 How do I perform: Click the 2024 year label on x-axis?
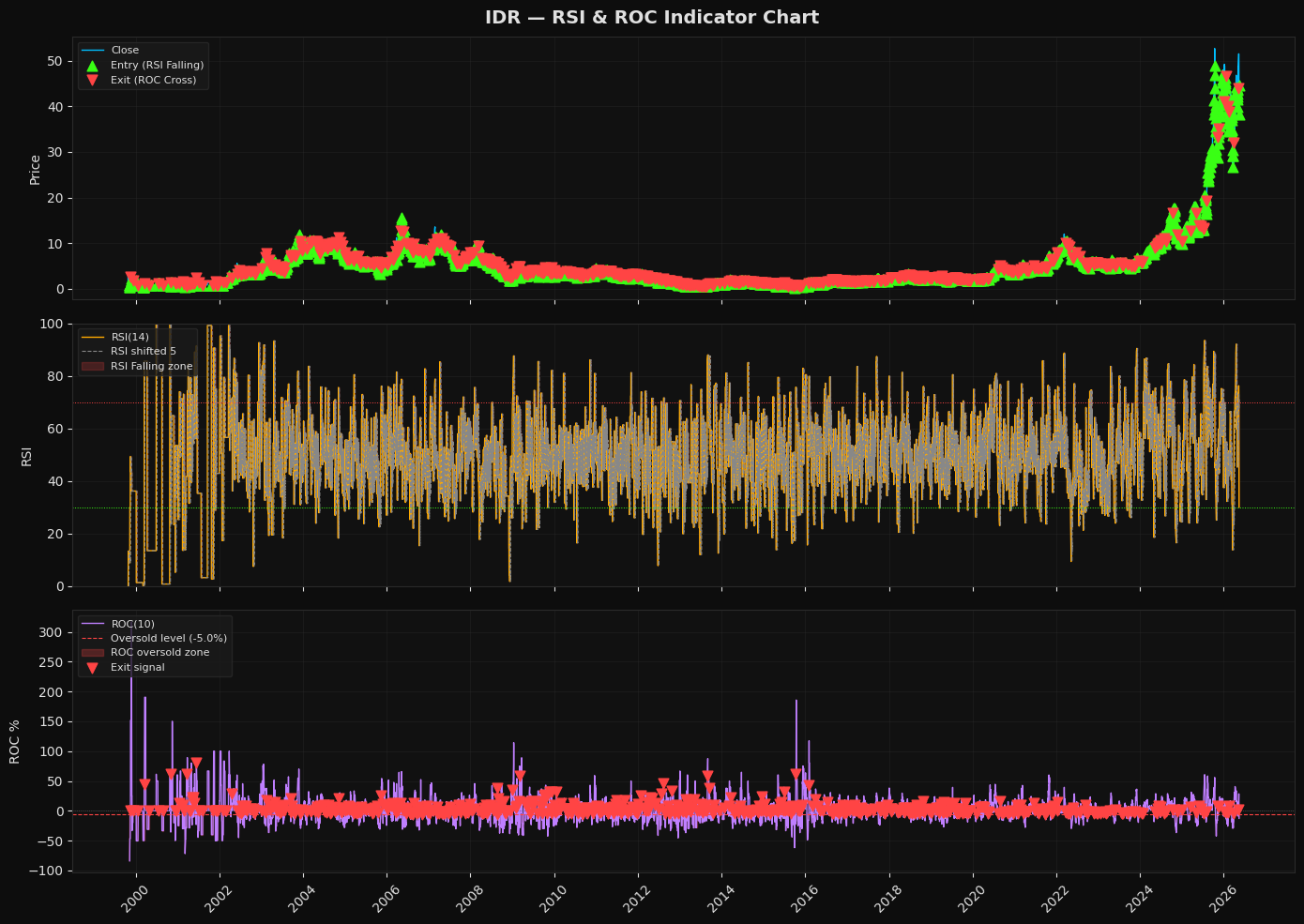point(1140,899)
